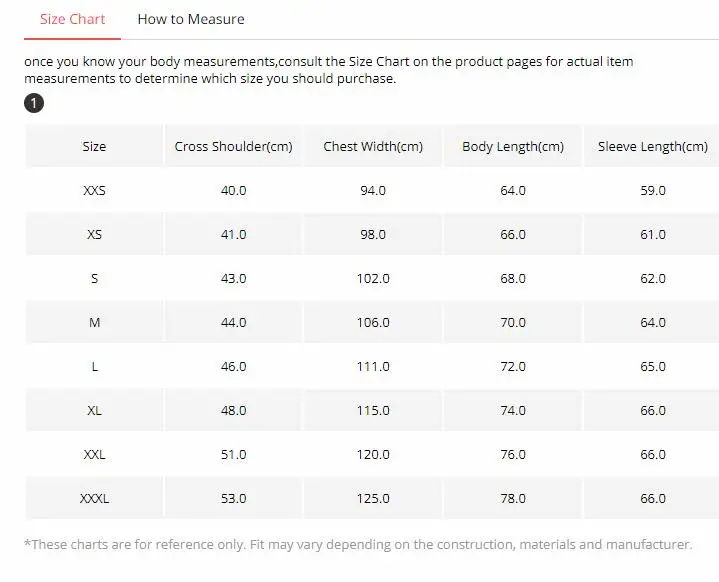The height and width of the screenshot is (582, 719).
Task: Click the XXXL size row label
Action: point(94,499)
